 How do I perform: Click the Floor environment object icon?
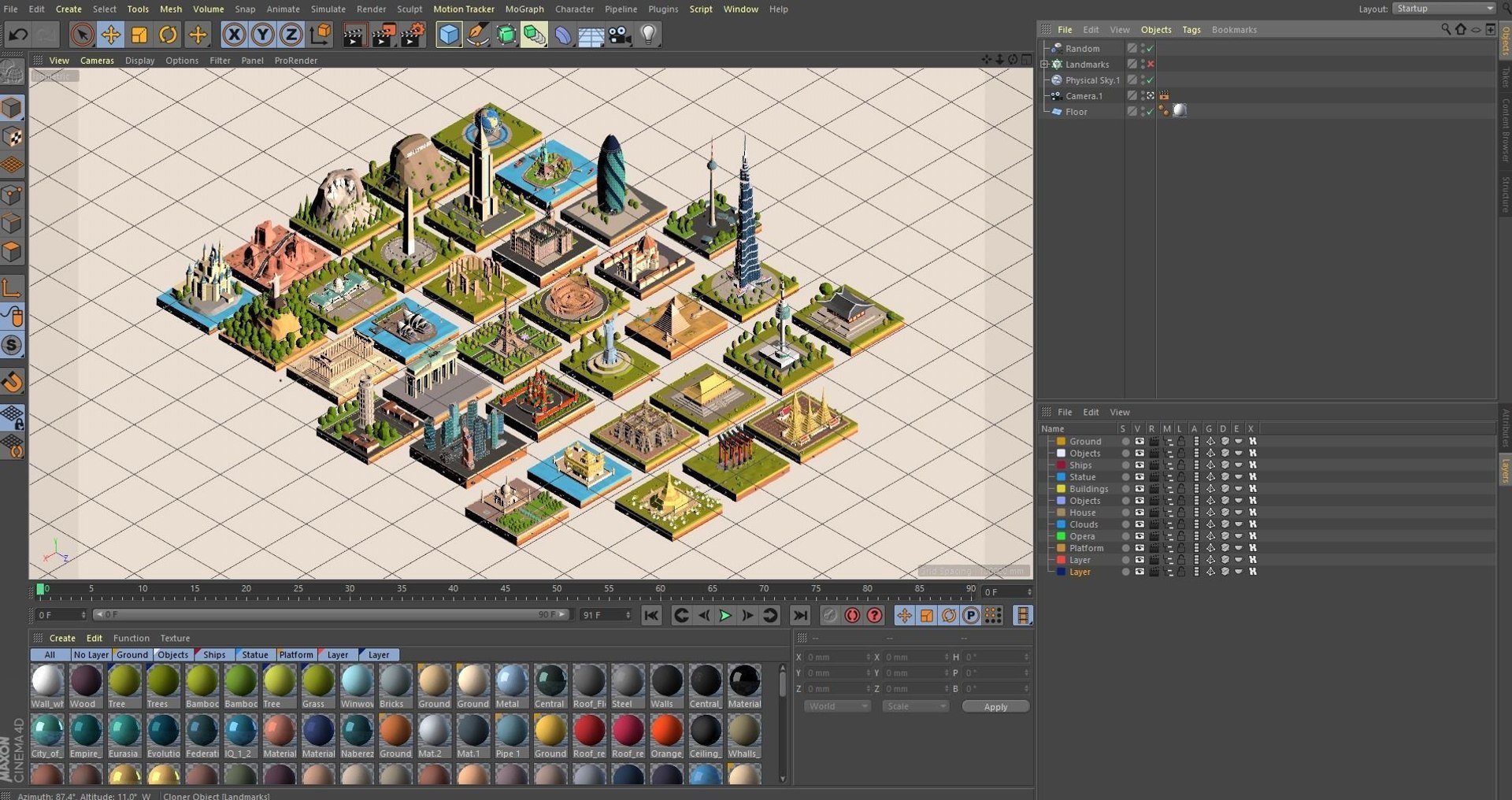[x=591, y=35]
